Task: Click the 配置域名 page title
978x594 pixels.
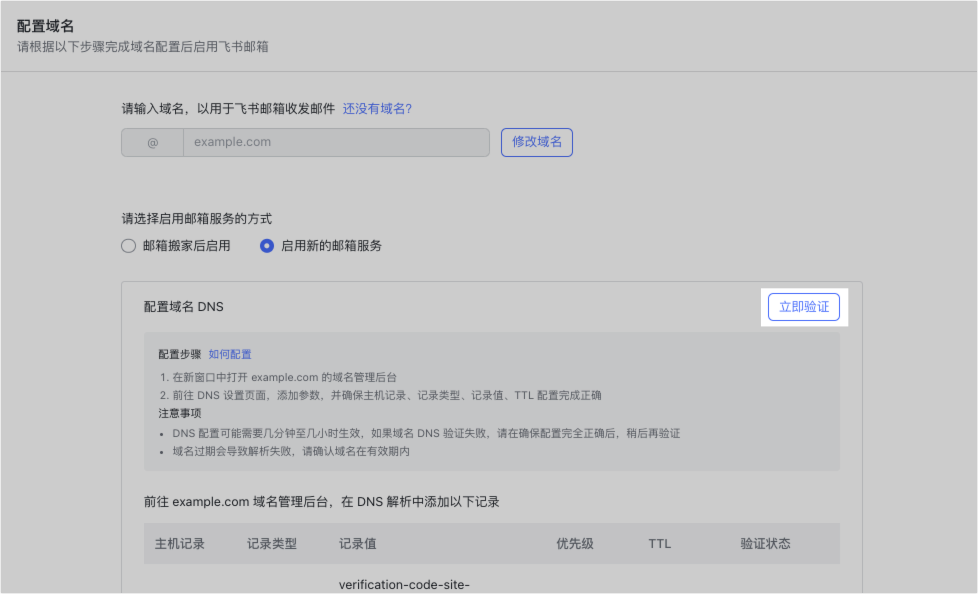Action: [46, 26]
